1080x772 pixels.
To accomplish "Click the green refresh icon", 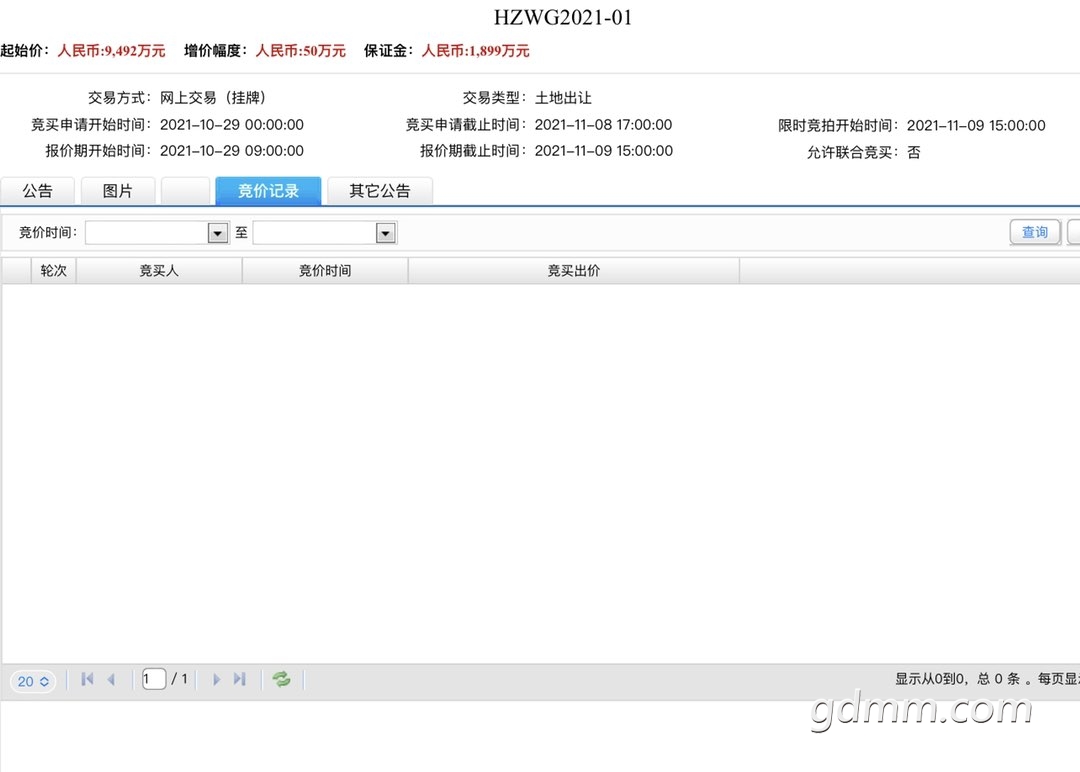I will (x=281, y=680).
